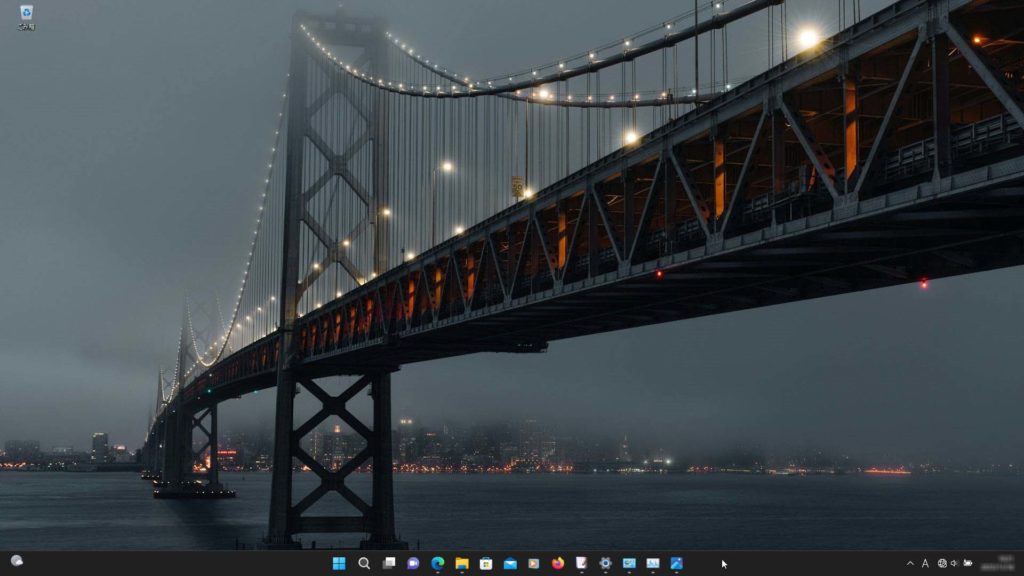Click the taskbar Search magnifier
Screen dimensions: 1024x576
tap(364, 563)
